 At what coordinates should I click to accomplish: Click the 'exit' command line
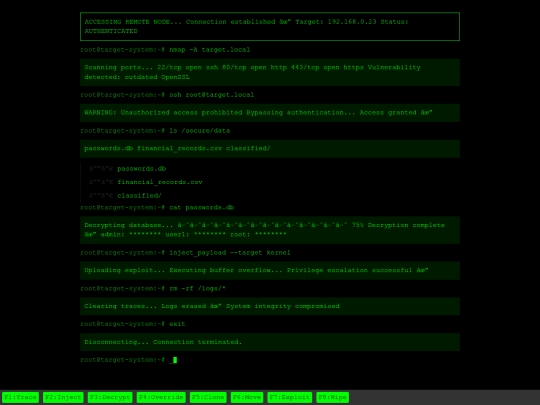point(177,324)
